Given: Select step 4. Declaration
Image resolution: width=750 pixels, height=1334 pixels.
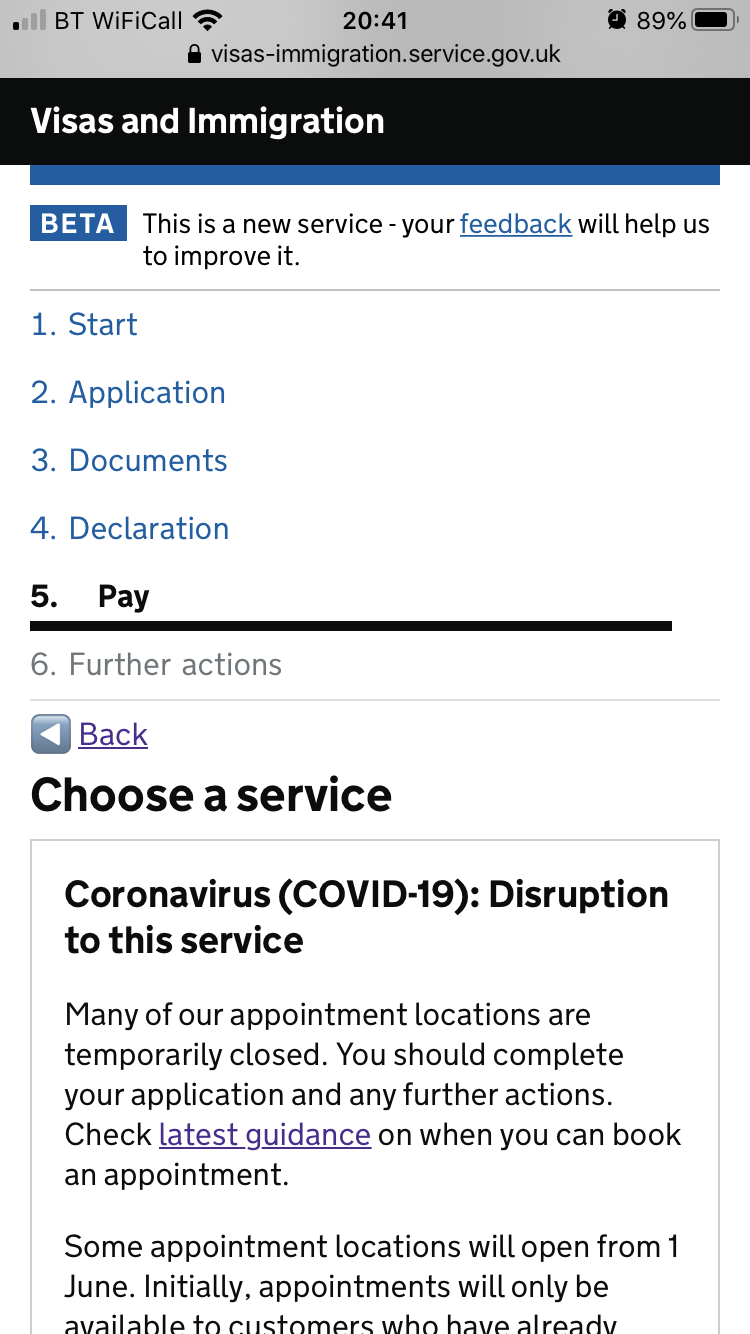Looking at the screenshot, I should tap(130, 528).
